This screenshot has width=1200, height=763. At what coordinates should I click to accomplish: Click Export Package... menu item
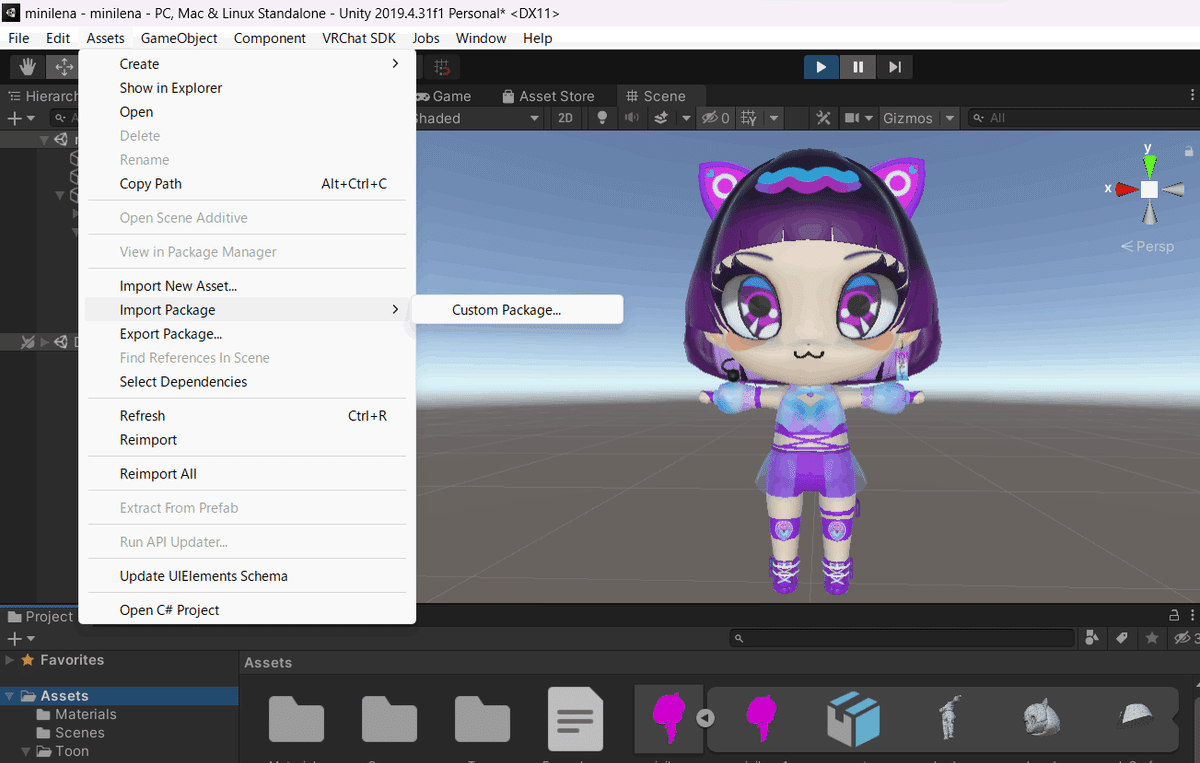coord(248,334)
